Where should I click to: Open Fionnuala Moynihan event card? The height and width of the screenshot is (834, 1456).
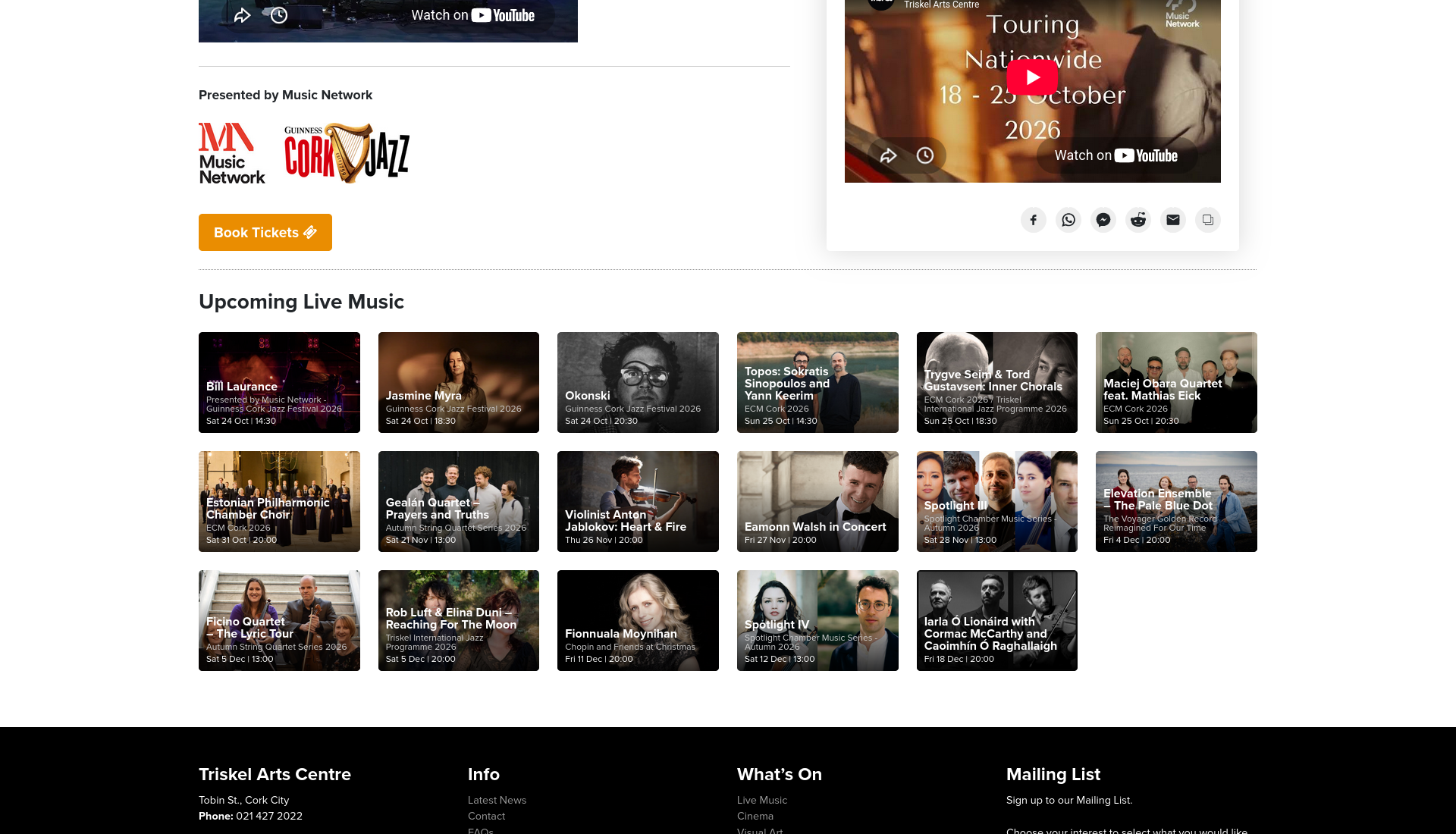pos(638,620)
